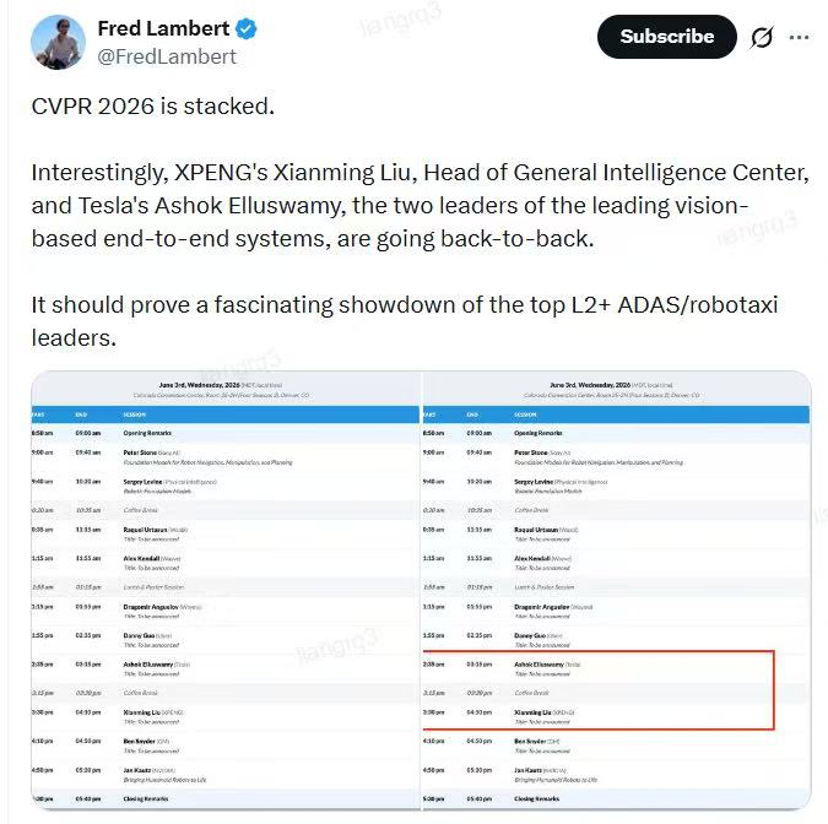The image size is (828, 824).
Task: Click the right image's blue header bar
Action: pyautogui.click(x=616, y=415)
